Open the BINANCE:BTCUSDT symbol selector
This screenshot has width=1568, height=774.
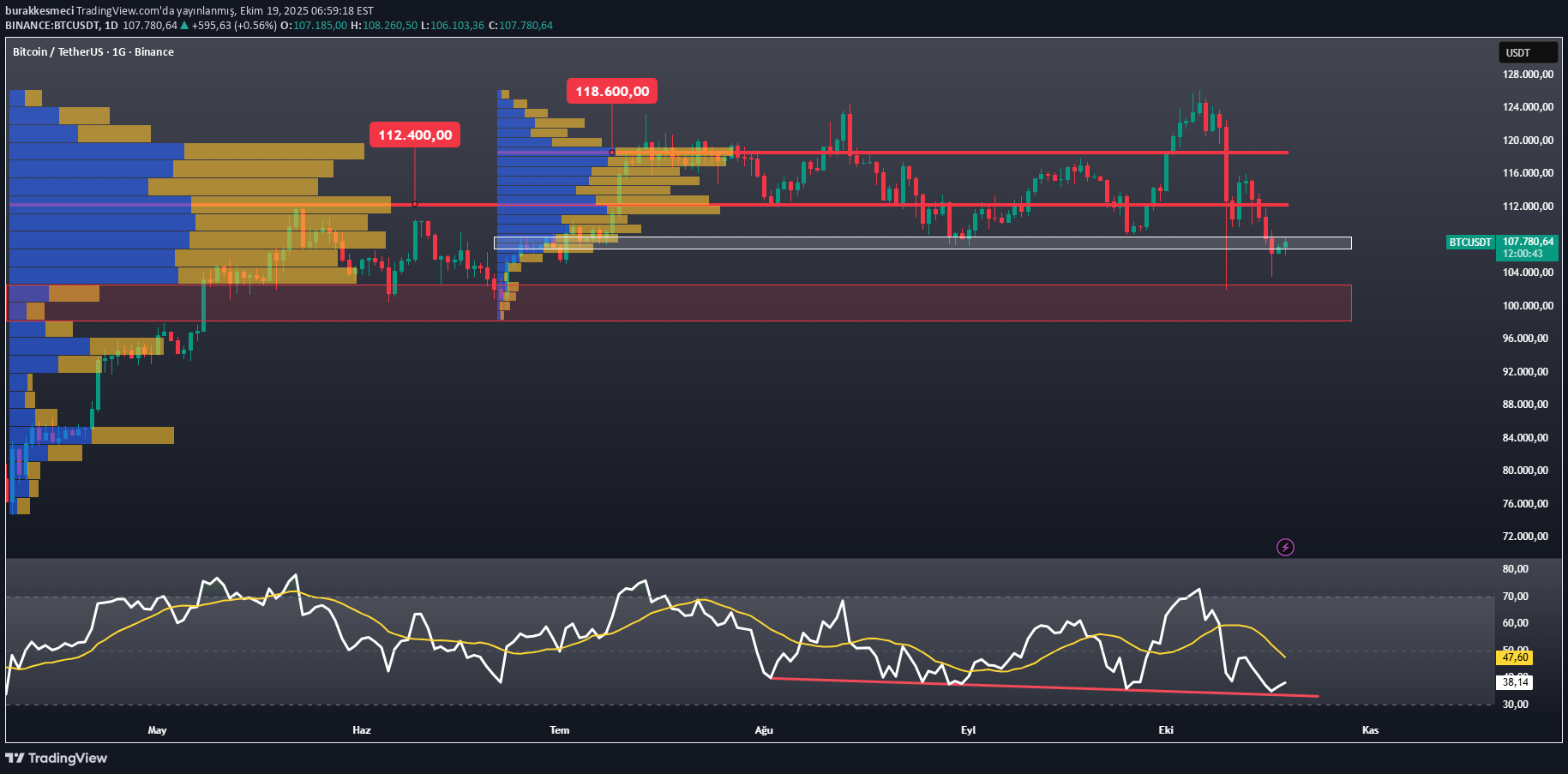[53, 26]
